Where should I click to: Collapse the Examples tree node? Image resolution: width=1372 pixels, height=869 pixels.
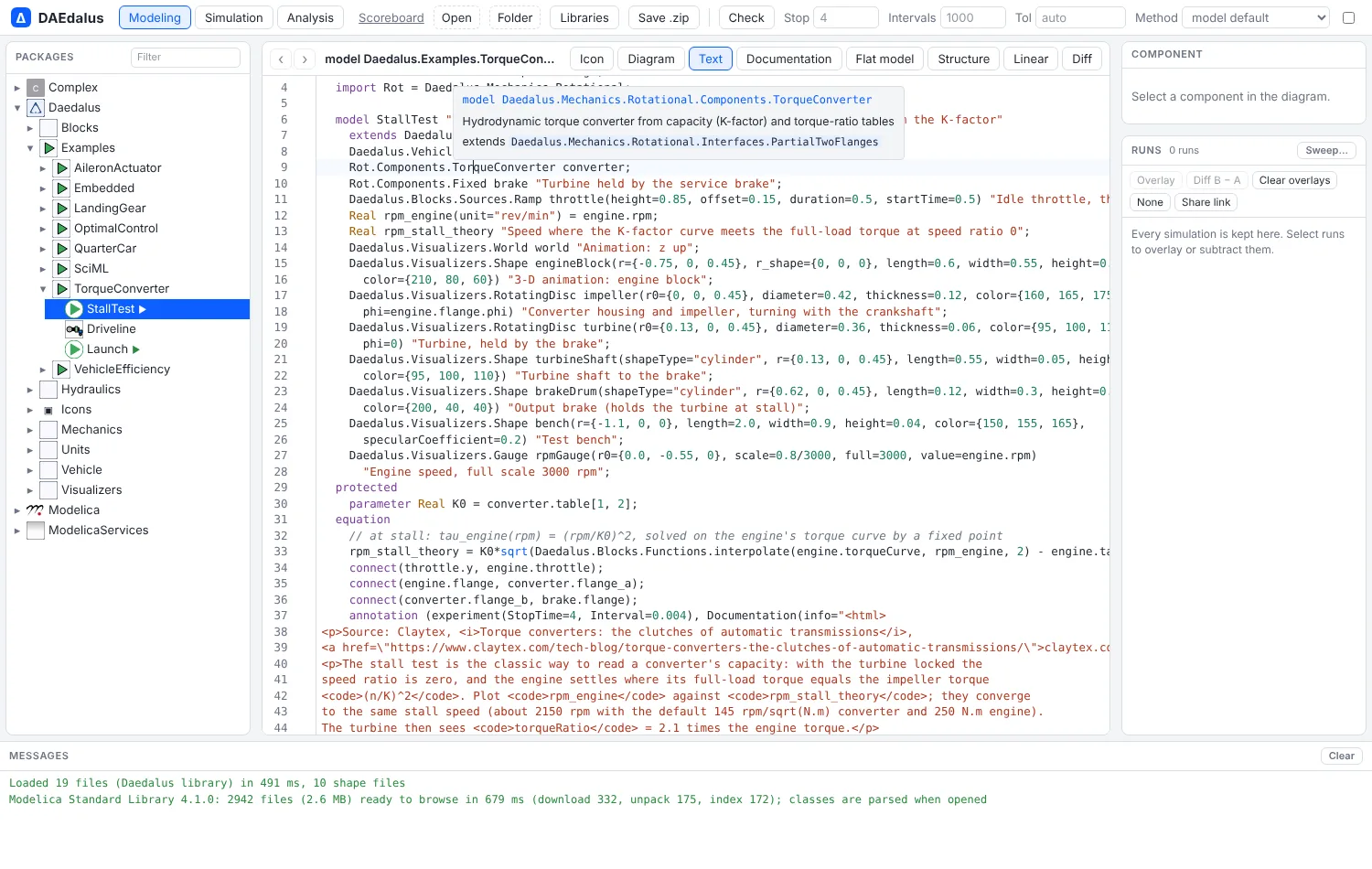coord(29,148)
